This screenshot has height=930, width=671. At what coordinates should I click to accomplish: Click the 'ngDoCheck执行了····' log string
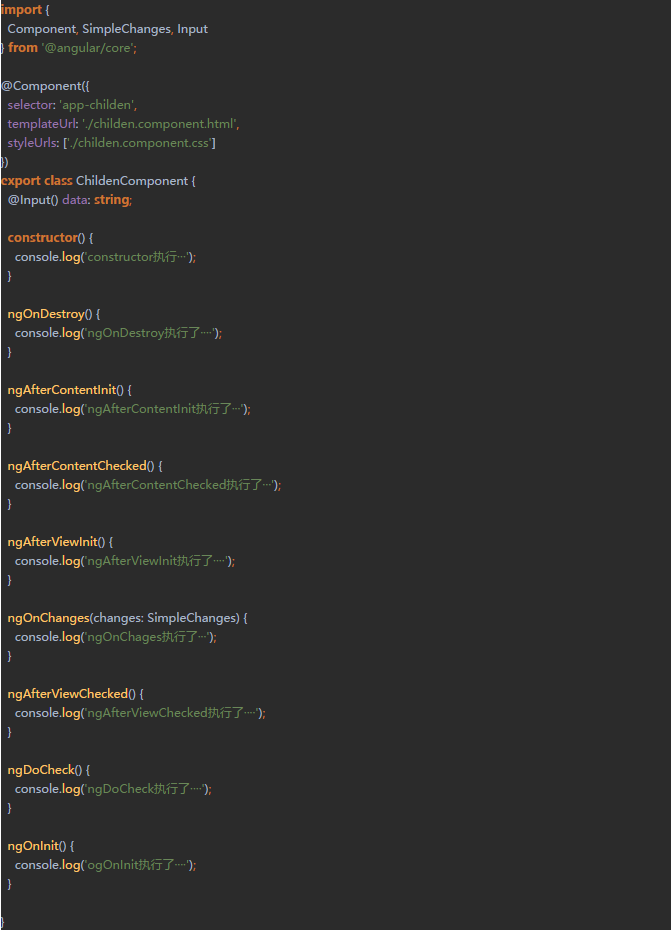tap(145, 788)
